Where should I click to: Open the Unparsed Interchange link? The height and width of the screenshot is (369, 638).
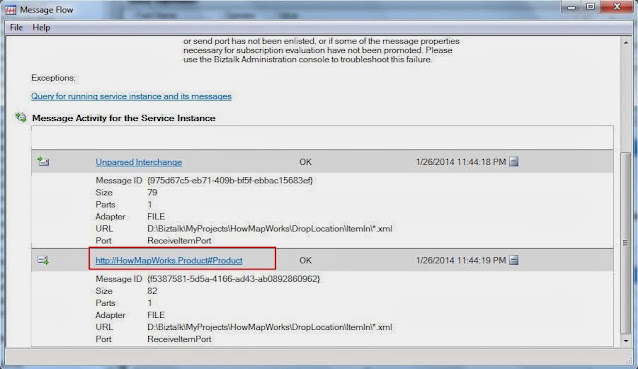click(x=138, y=162)
